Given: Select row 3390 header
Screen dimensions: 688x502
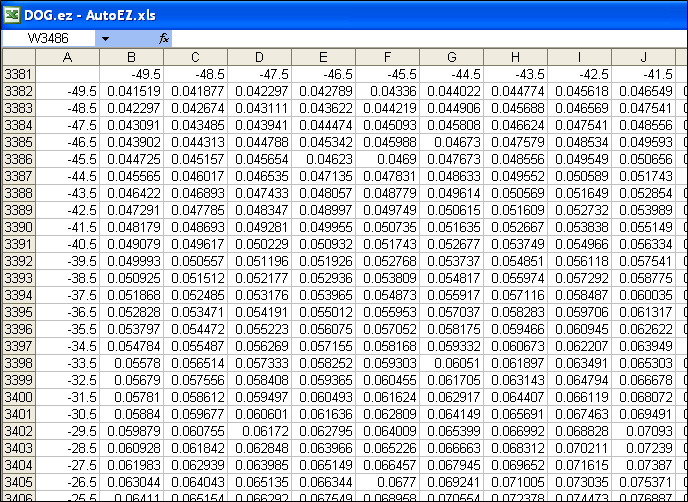Looking at the screenshot, I should tap(17, 227).
